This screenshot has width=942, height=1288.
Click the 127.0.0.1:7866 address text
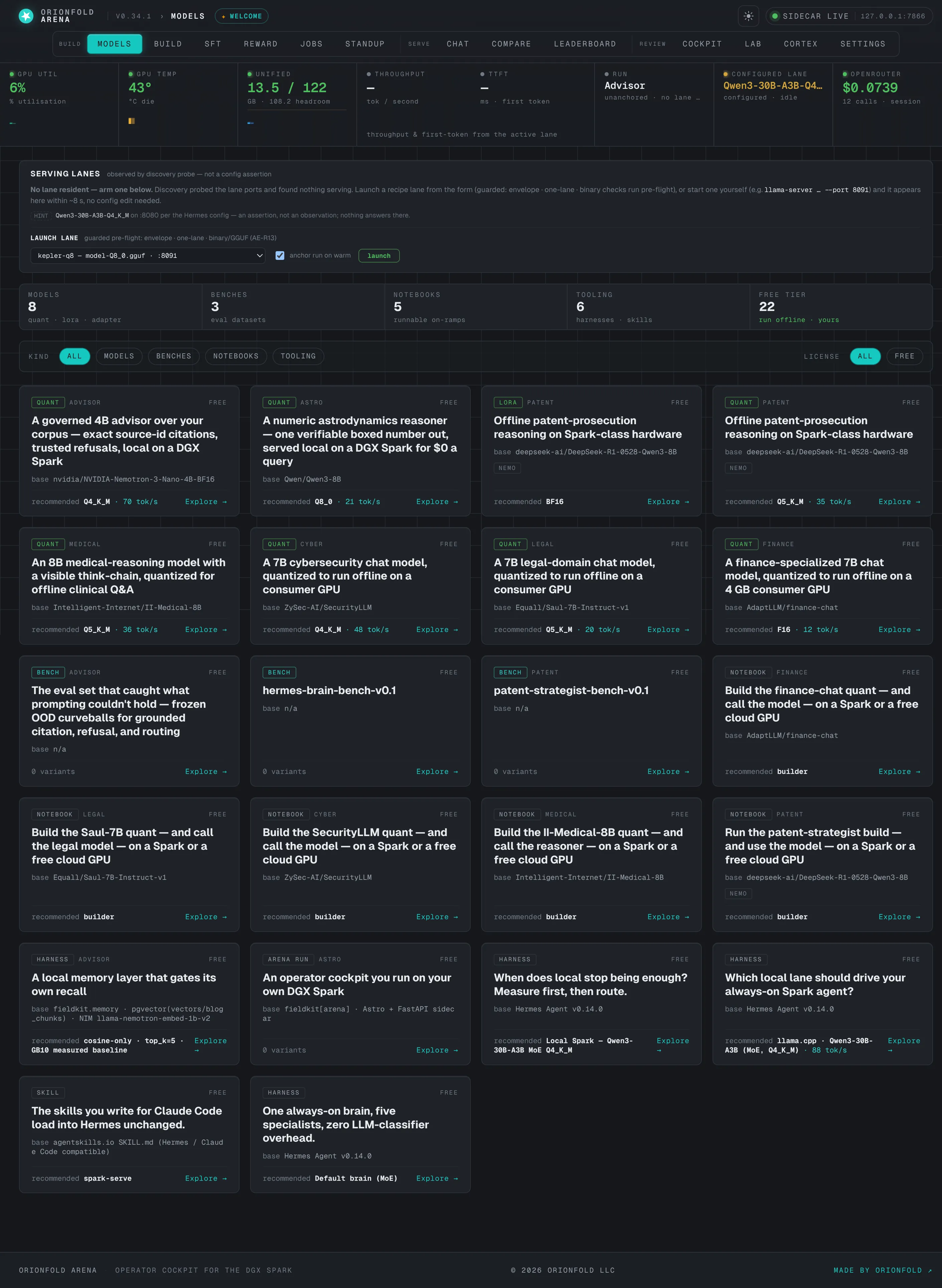coord(892,16)
